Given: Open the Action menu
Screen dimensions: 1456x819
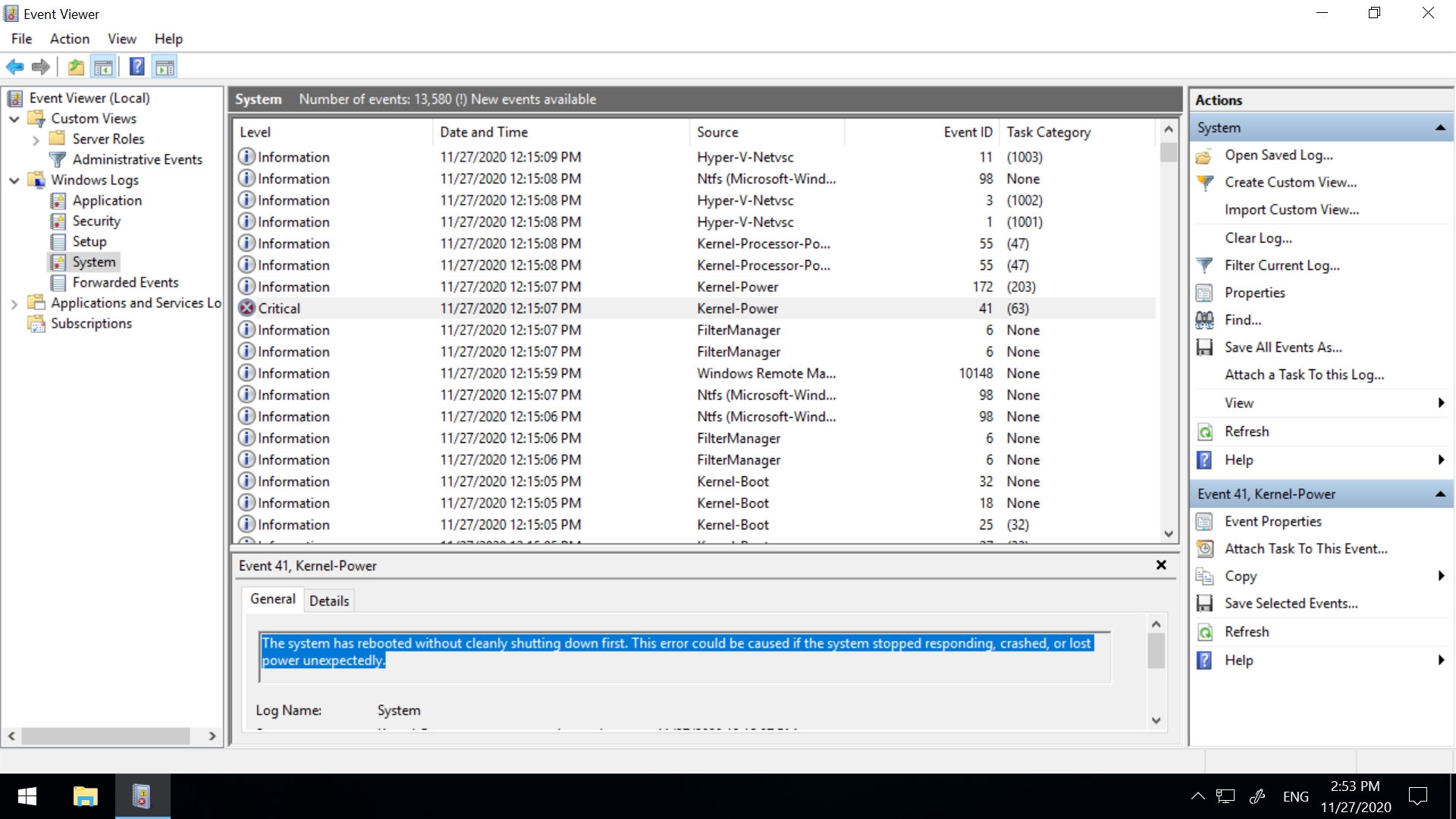Looking at the screenshot, I should click(69, 39).
